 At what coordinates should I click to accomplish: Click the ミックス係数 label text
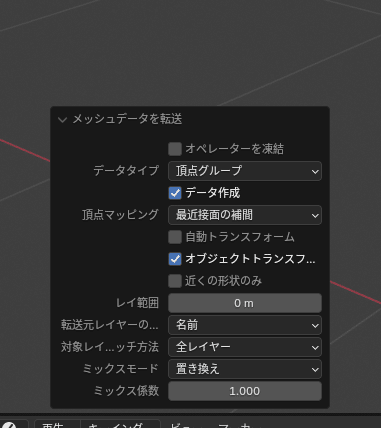click(126, 391)
